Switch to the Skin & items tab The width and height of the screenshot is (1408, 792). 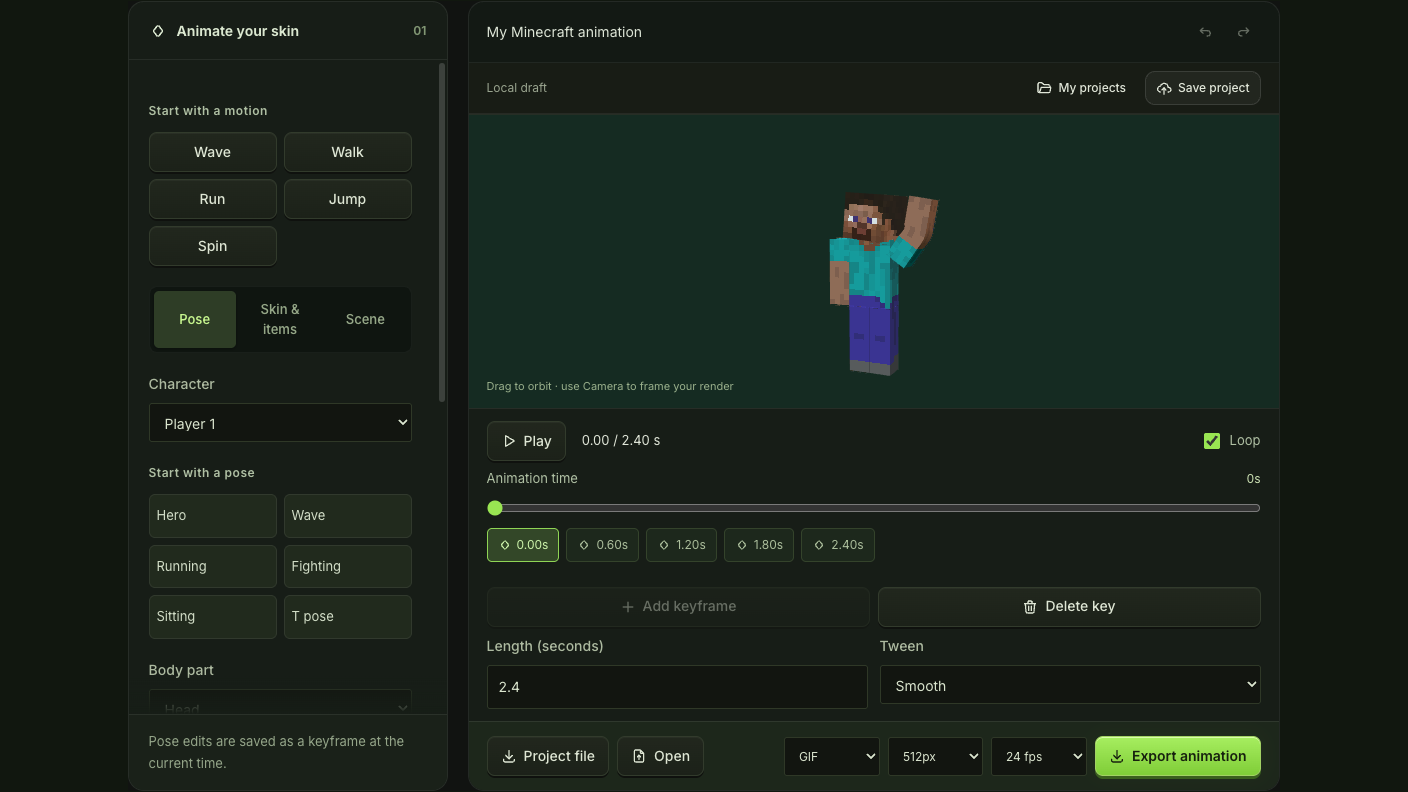pos(280,319)
